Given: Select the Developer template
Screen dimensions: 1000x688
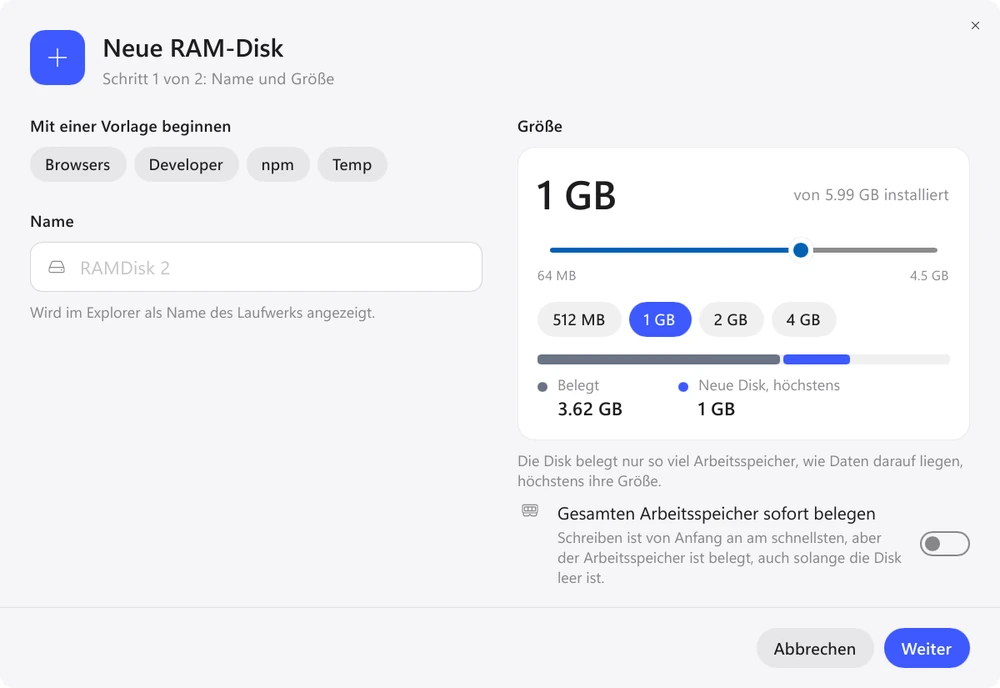Looking at the screenshot, I should tap(186, 165).
